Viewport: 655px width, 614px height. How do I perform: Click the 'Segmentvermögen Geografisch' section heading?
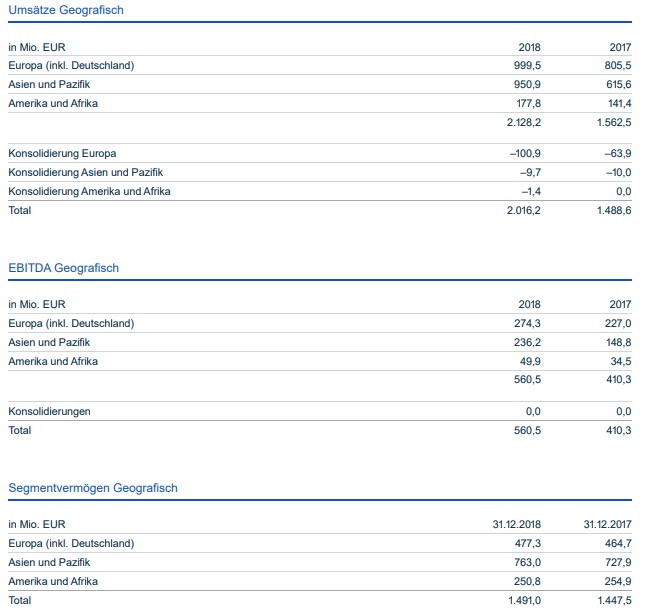click(x=92, y=488)
